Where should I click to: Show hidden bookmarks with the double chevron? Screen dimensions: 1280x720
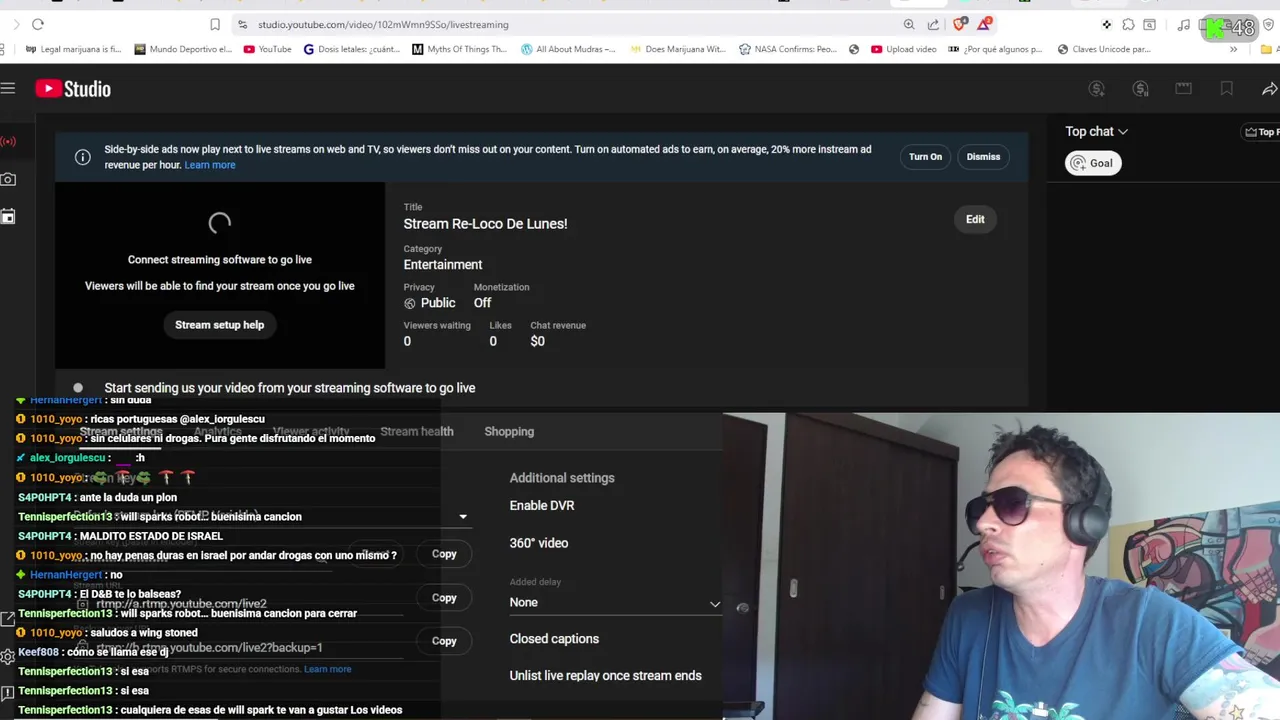tap(1233, 49)
